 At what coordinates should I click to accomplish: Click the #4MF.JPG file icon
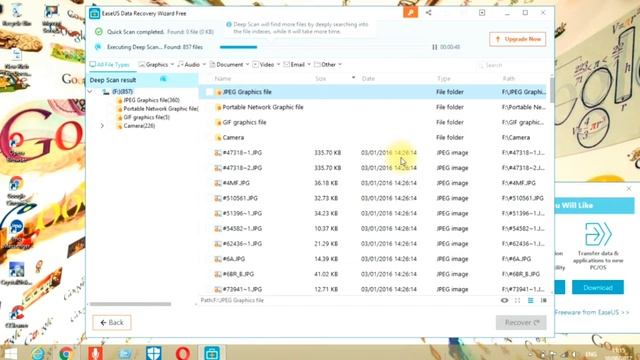point(218,183)
